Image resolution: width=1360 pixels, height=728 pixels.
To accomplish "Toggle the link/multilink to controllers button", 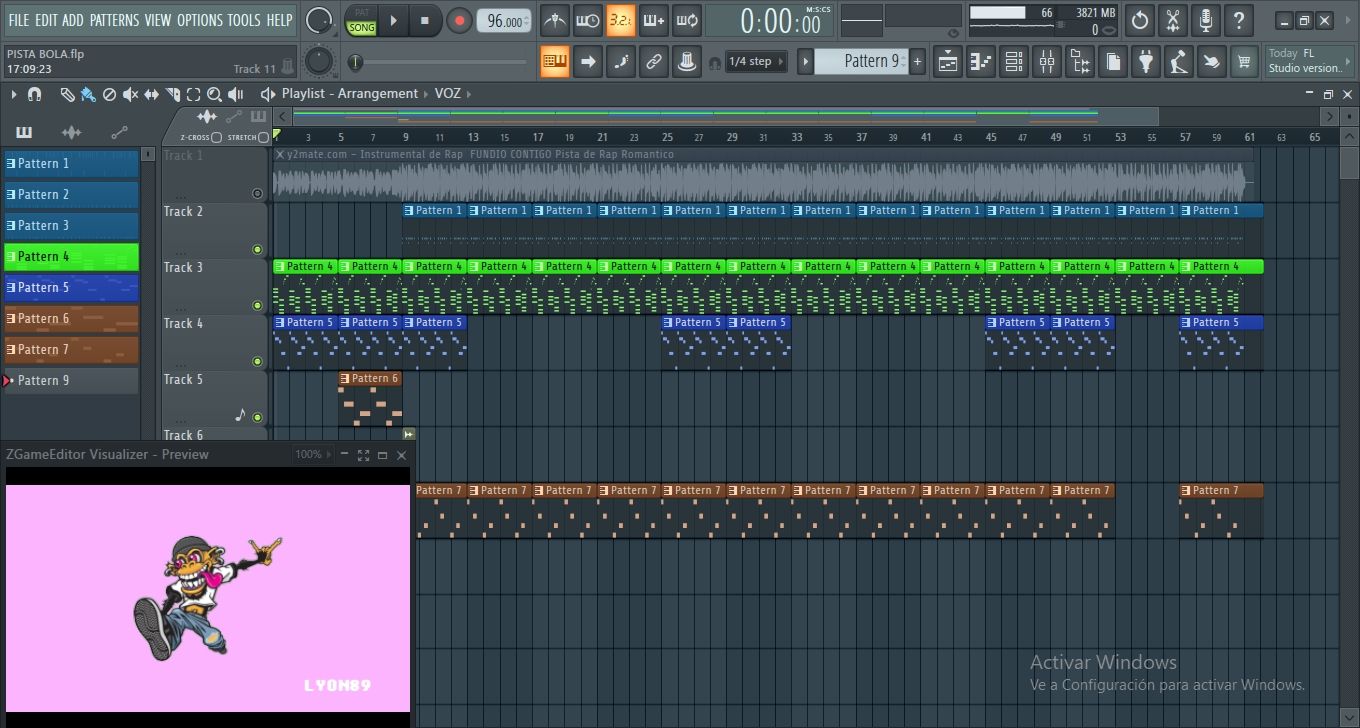I will pyautogui.click(x=654, y=62).
